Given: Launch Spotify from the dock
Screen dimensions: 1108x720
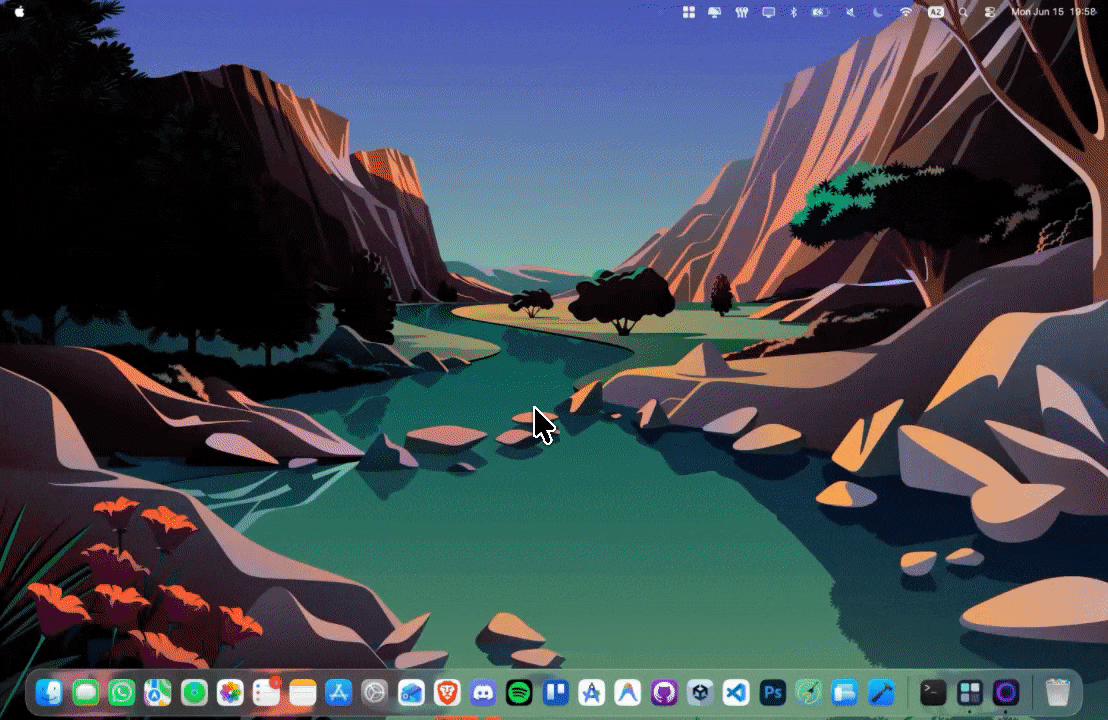Looking at the screenshot, I should (519, 692).
